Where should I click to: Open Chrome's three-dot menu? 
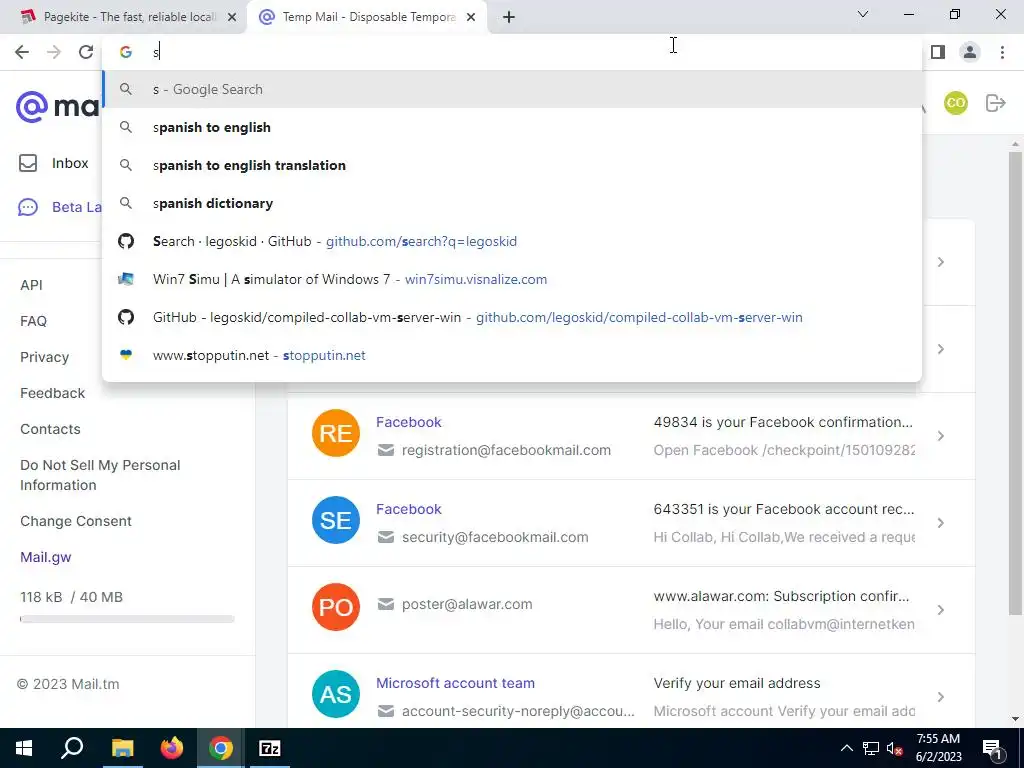pos(1002,52)
